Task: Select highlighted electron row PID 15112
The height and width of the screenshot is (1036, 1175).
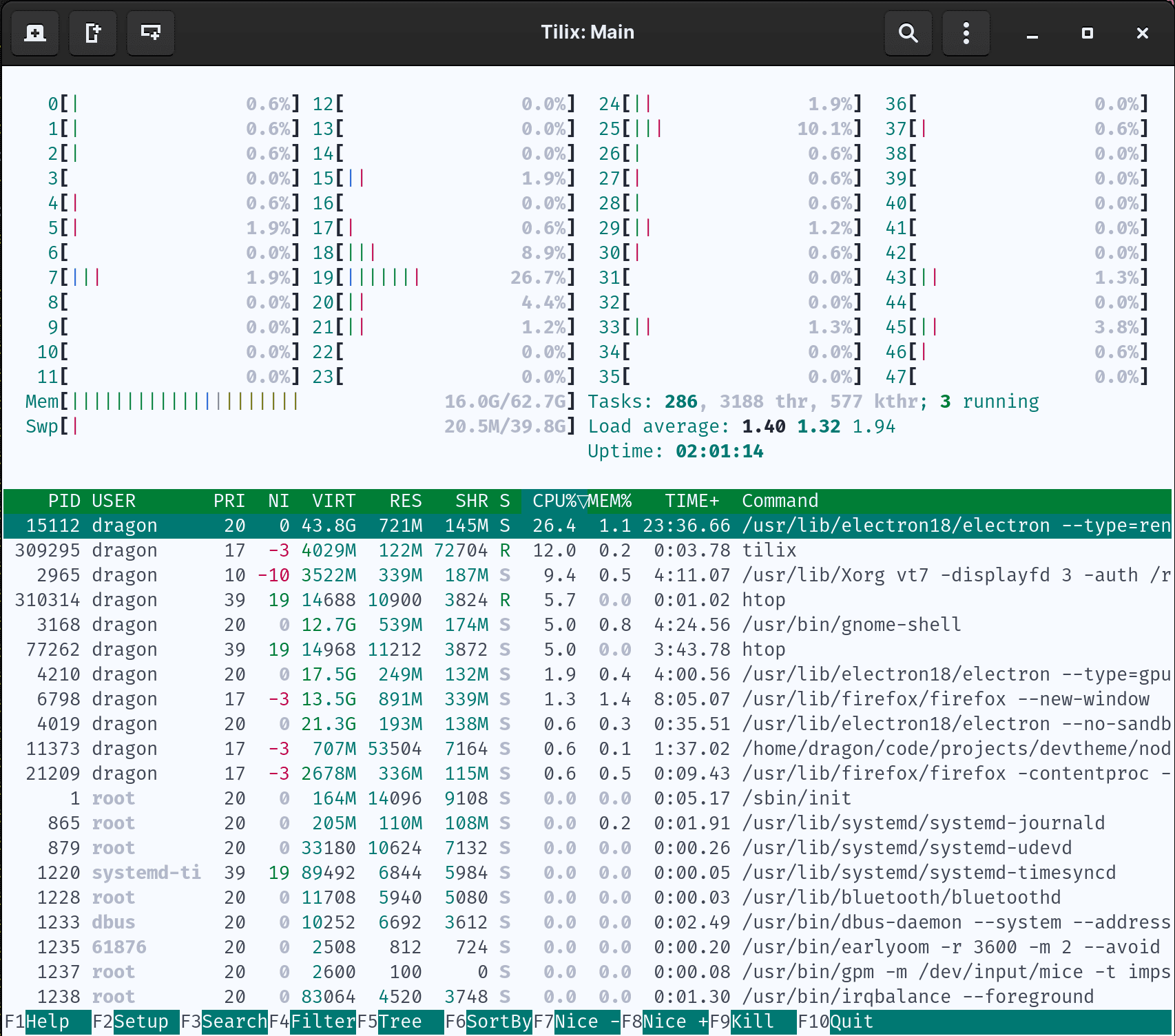Action: click(587, 526)
